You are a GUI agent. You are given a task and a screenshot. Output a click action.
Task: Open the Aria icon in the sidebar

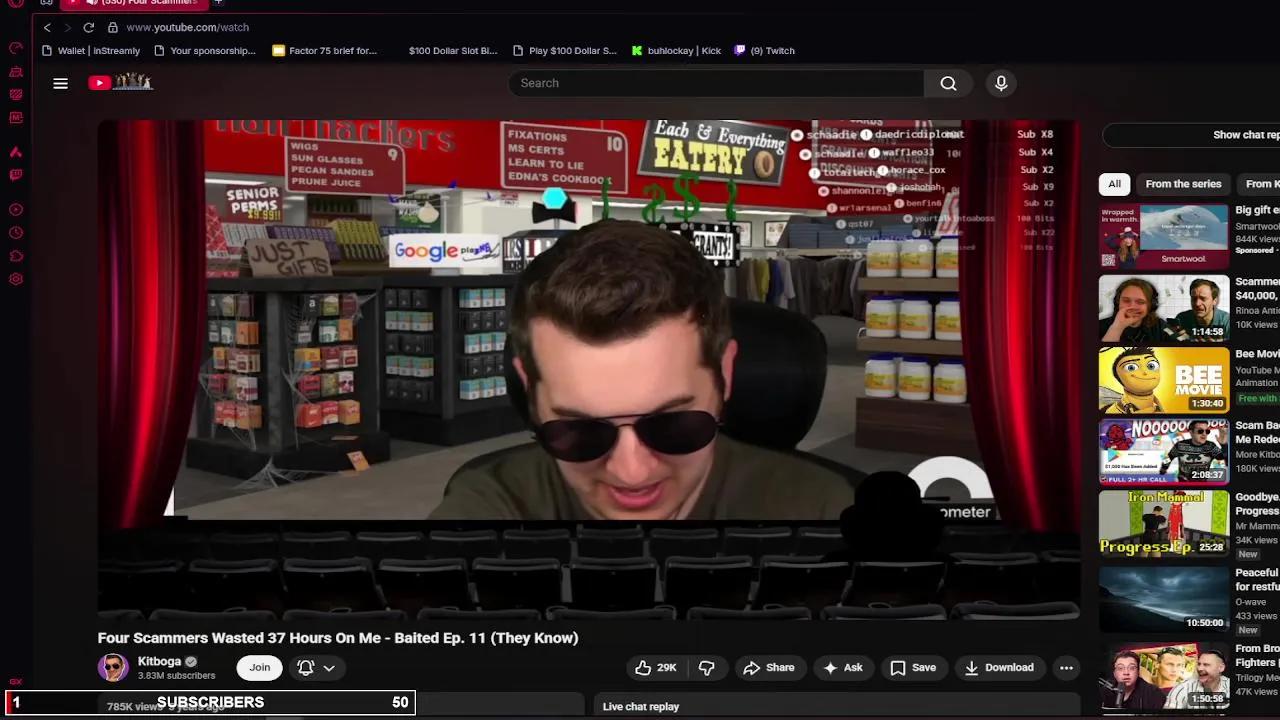[x=16, y=152]
